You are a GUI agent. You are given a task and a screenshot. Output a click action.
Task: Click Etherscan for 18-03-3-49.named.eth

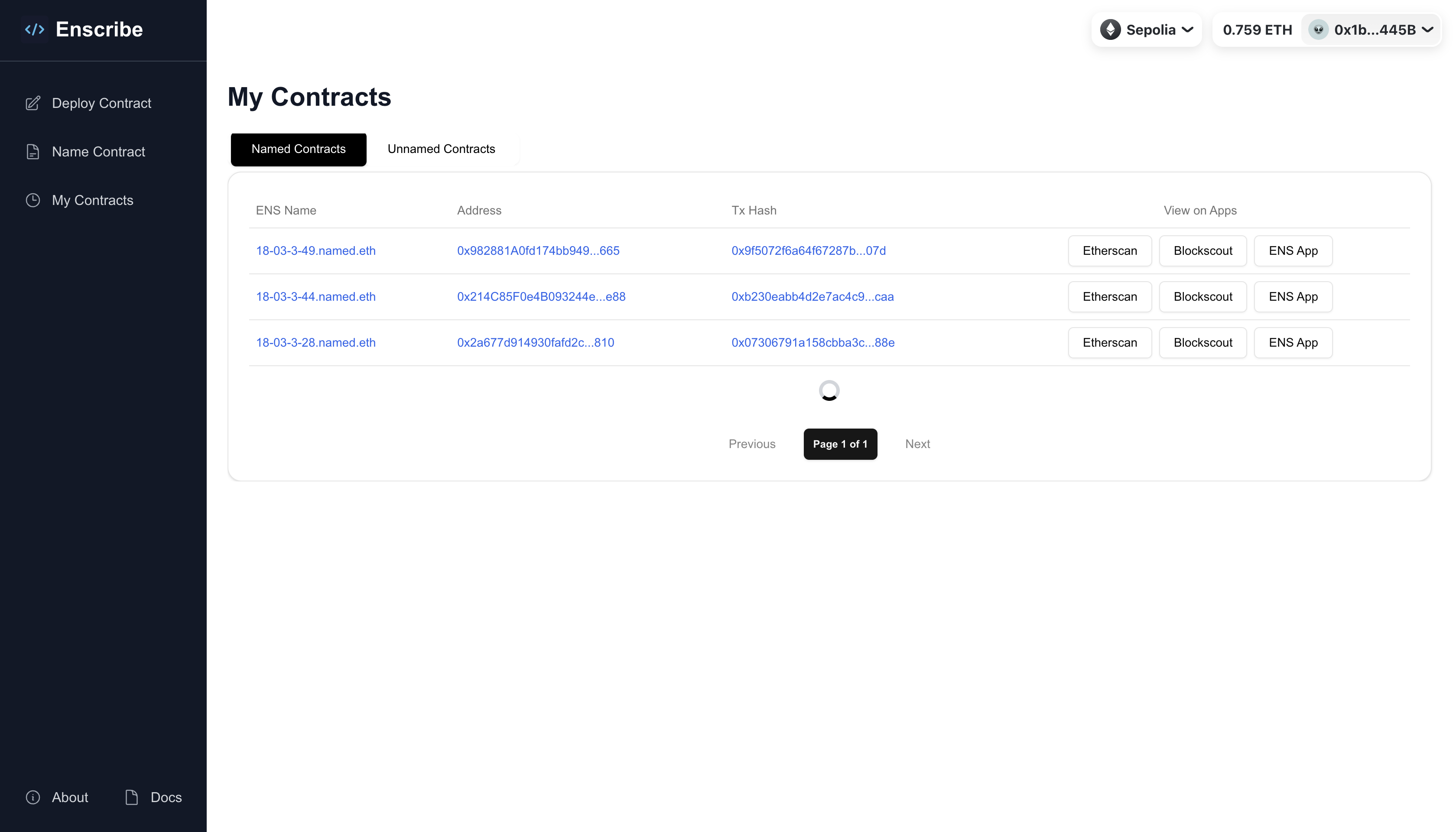pyautogui.click(x=1110, y=251)
